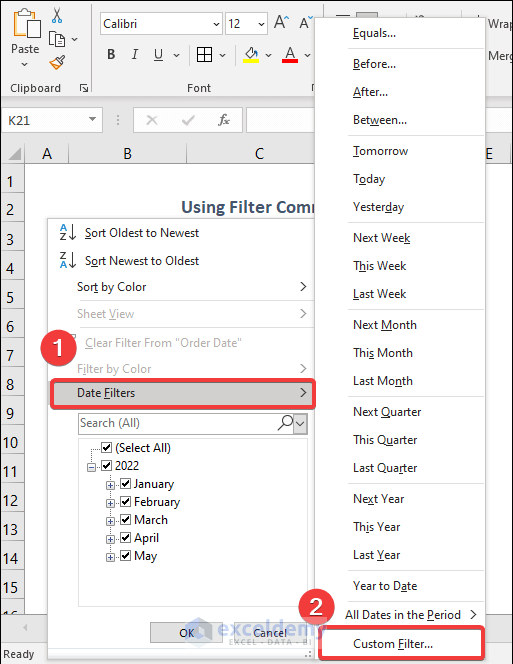
Task: Click the Cut scissors icon
Action: [57, 15]
